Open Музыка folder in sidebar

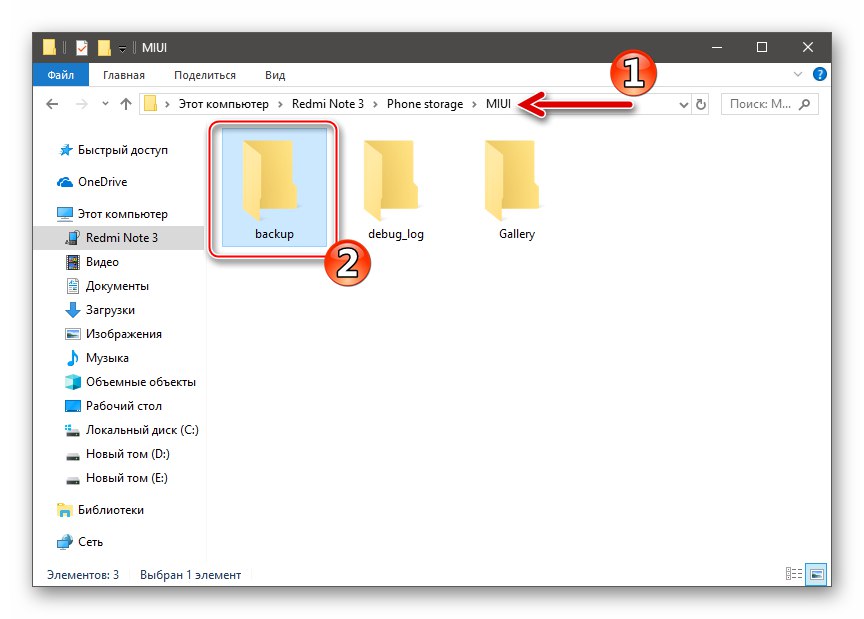point(96,358)
